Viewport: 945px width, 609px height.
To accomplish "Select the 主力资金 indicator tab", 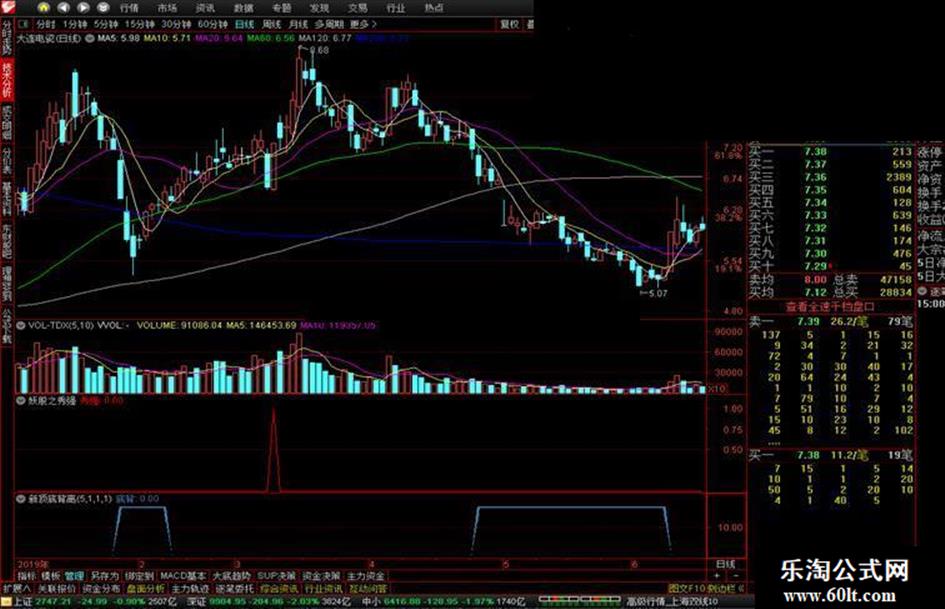I will click(x=366, y=576).
